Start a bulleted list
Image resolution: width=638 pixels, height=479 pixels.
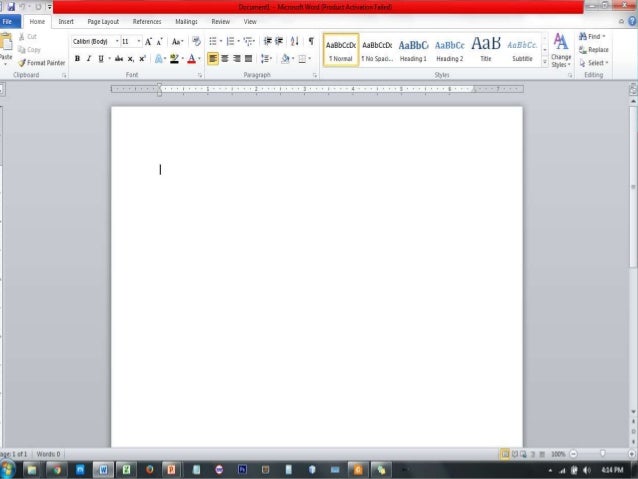214,42
